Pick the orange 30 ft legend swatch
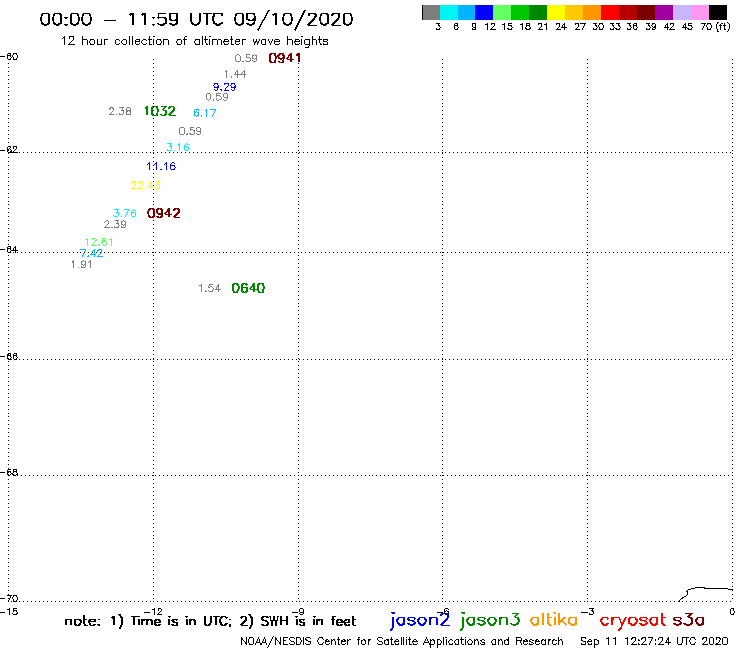Screen dimensions: 740x650 tap(592, 12)
